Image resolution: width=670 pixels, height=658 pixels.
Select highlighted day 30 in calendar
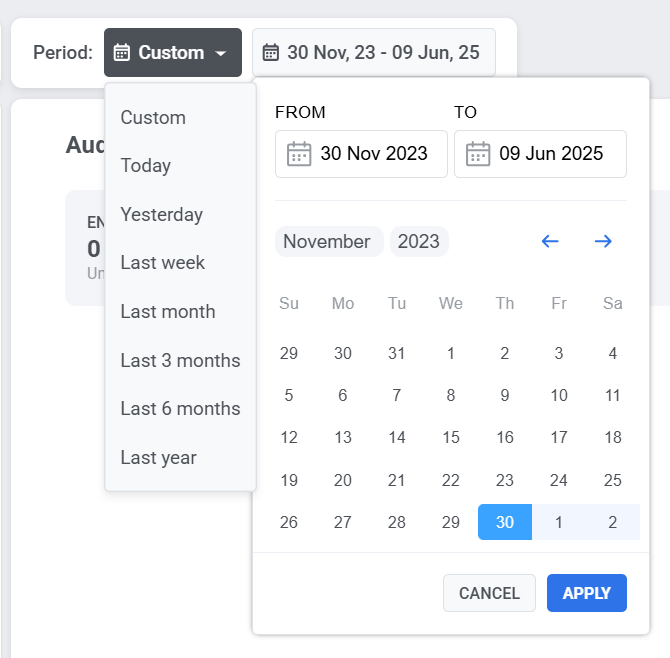click(505, 522)
